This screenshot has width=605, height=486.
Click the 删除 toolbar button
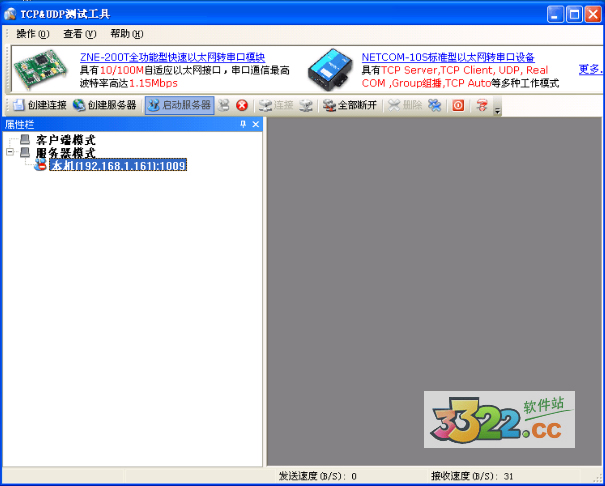click(x=405, y=105)
